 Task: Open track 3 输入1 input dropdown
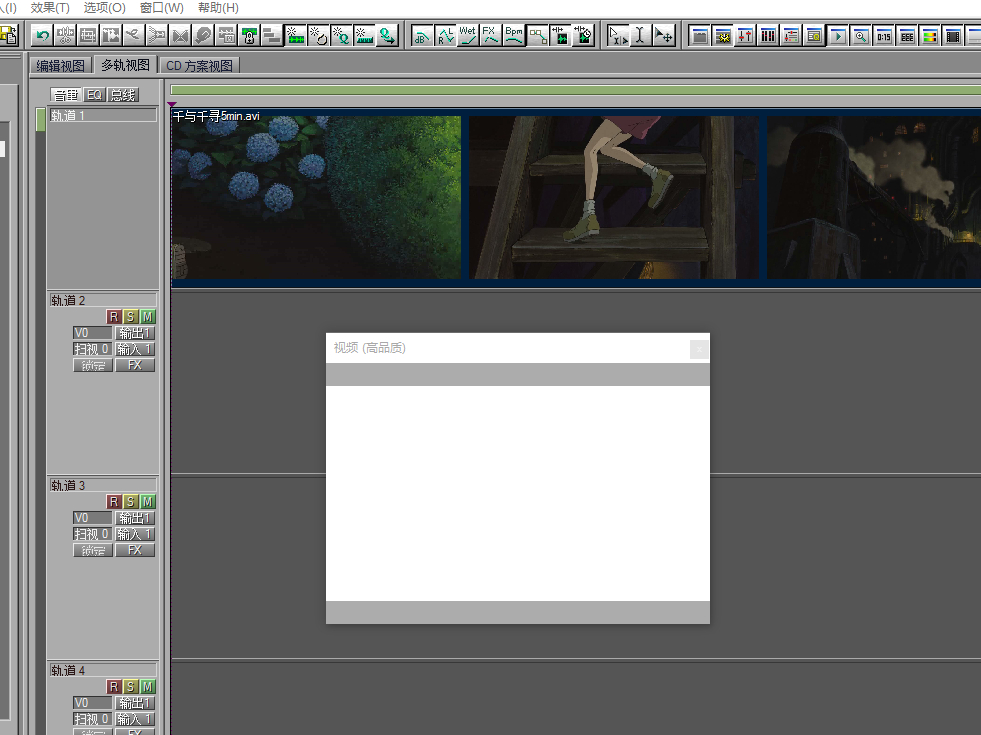coord(134,534)
